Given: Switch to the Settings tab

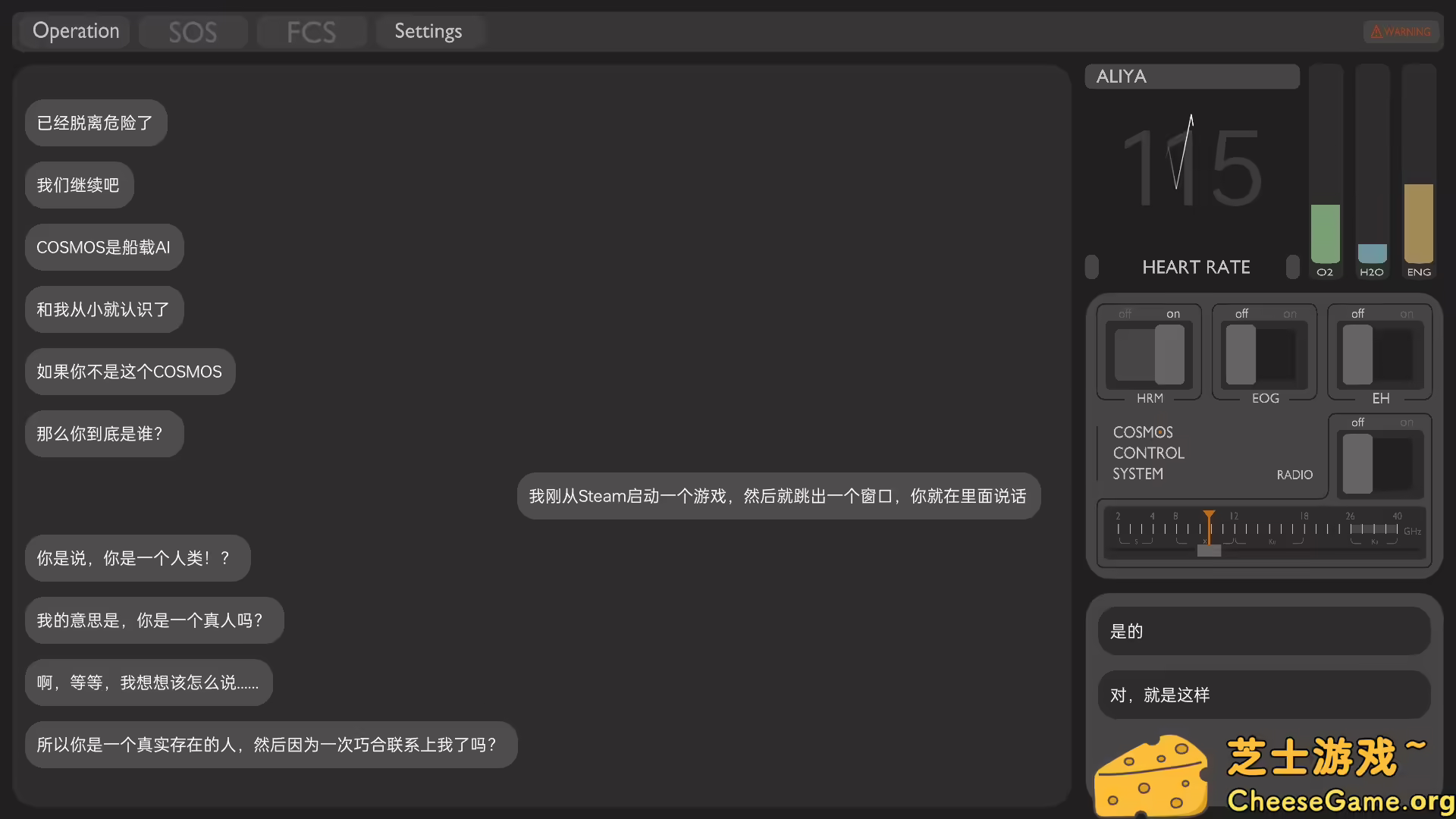Looking at the screenshot, I should 428,31.
